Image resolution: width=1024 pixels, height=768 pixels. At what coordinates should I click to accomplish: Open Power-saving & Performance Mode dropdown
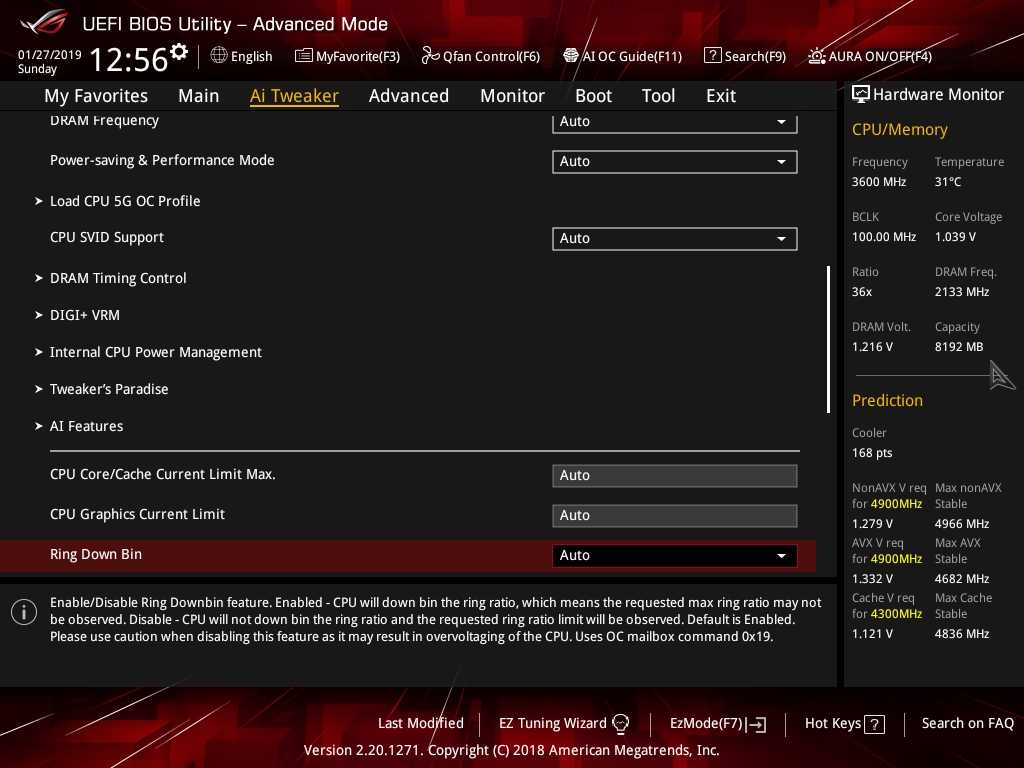[674, 161]
